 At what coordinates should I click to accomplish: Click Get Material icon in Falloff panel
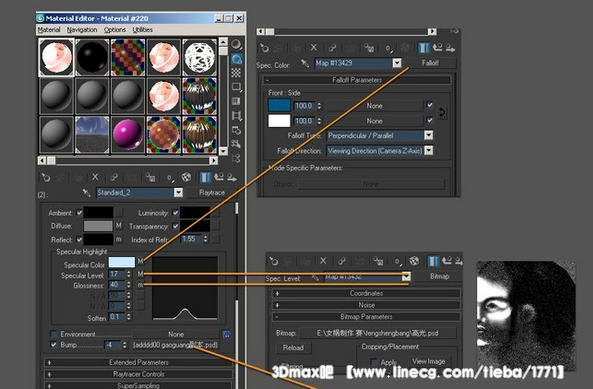click(264, 48)
